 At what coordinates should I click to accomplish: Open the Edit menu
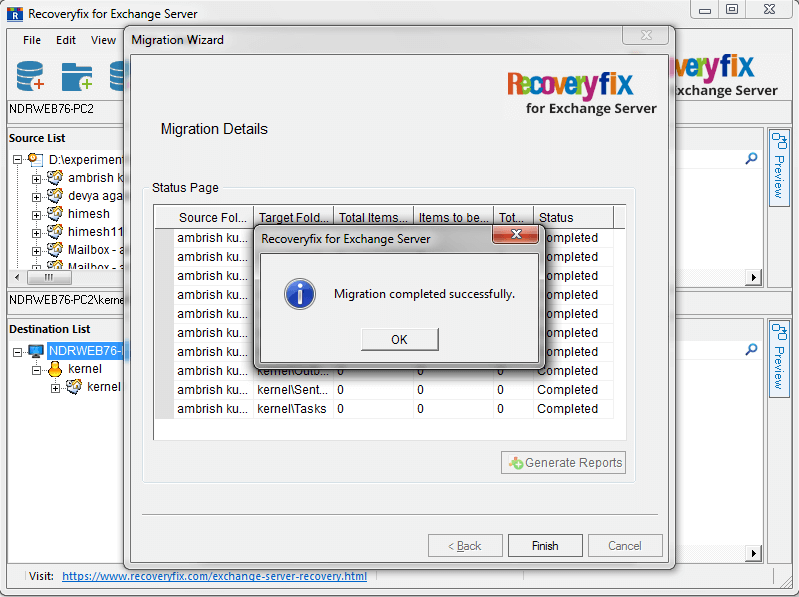tap(66, 40)
